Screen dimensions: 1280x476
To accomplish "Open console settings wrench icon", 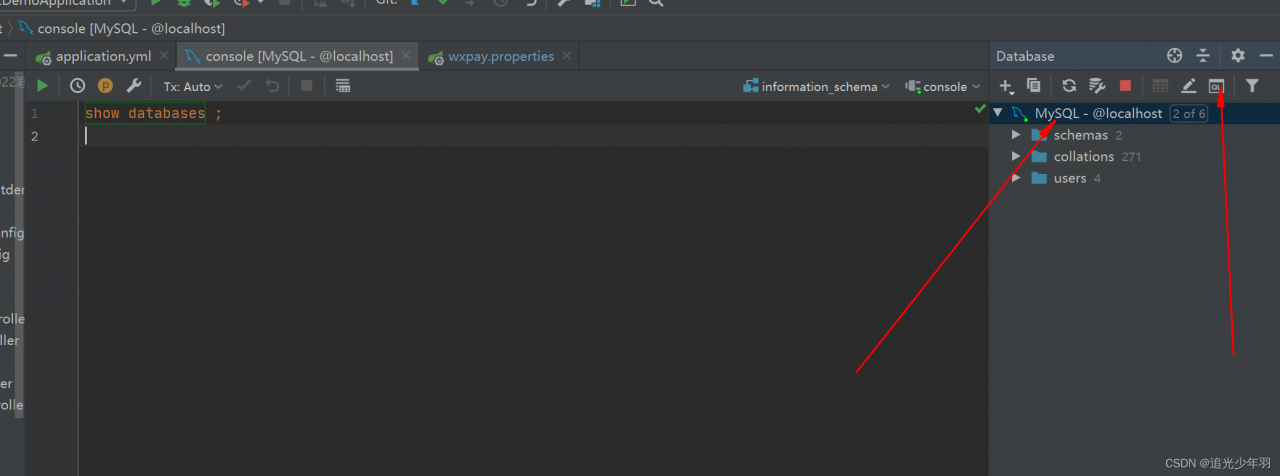I will click(x=133, y=86).
